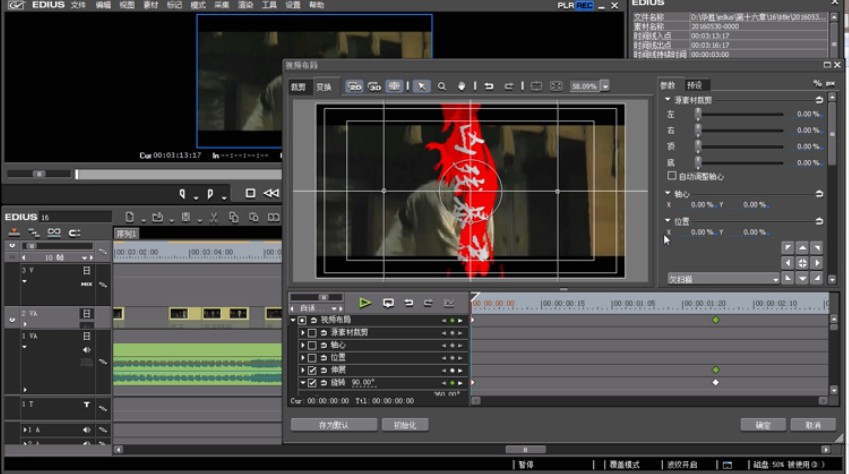This screenshot has height=474, width=849.
Task: Collapse the 源素材裁剪 section in parameters
Action: tap(667, 100)
